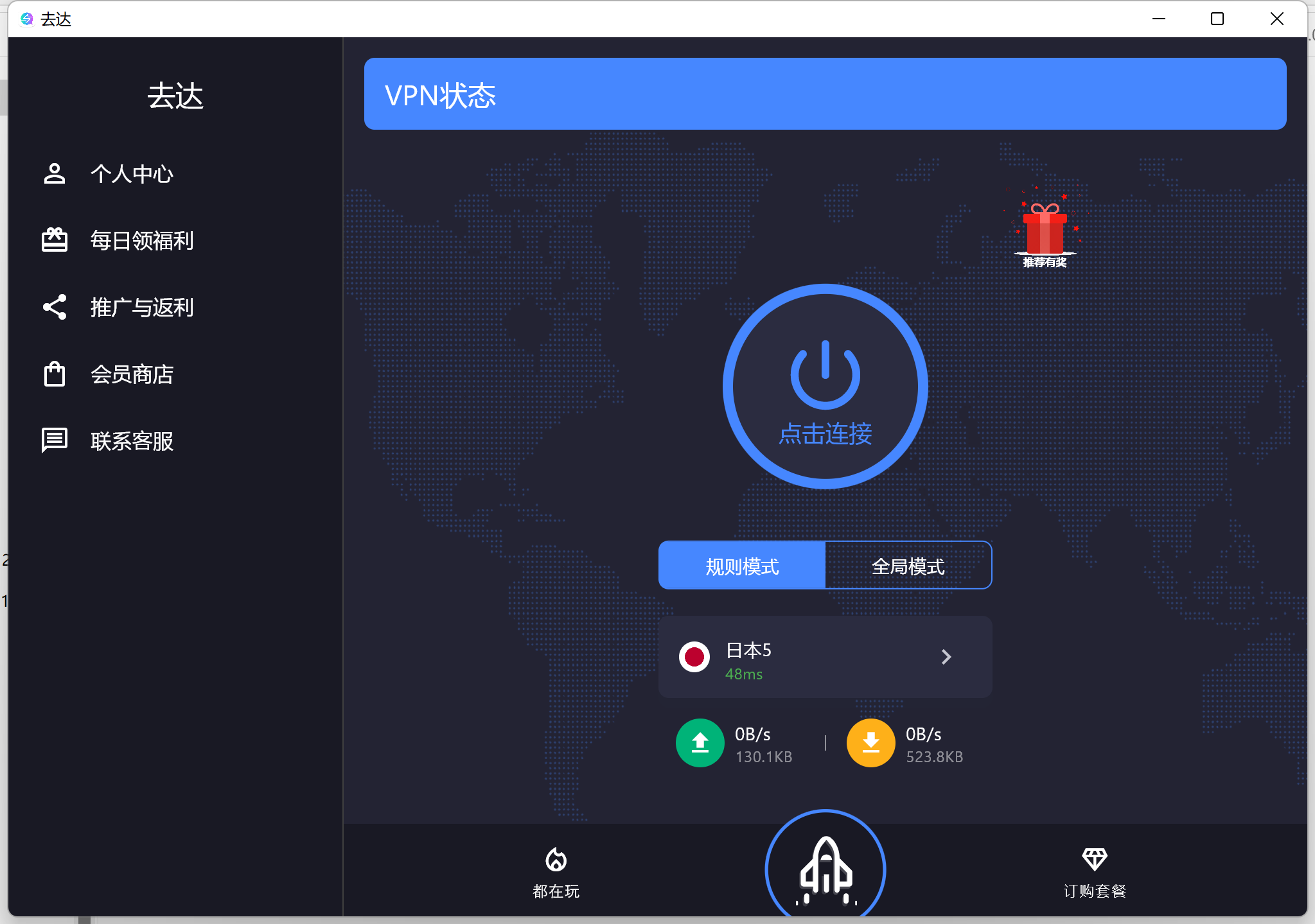Click the gift card icon in sidebar
Viewport: 1315px width, 924px height.
click(x=55, y=240)
